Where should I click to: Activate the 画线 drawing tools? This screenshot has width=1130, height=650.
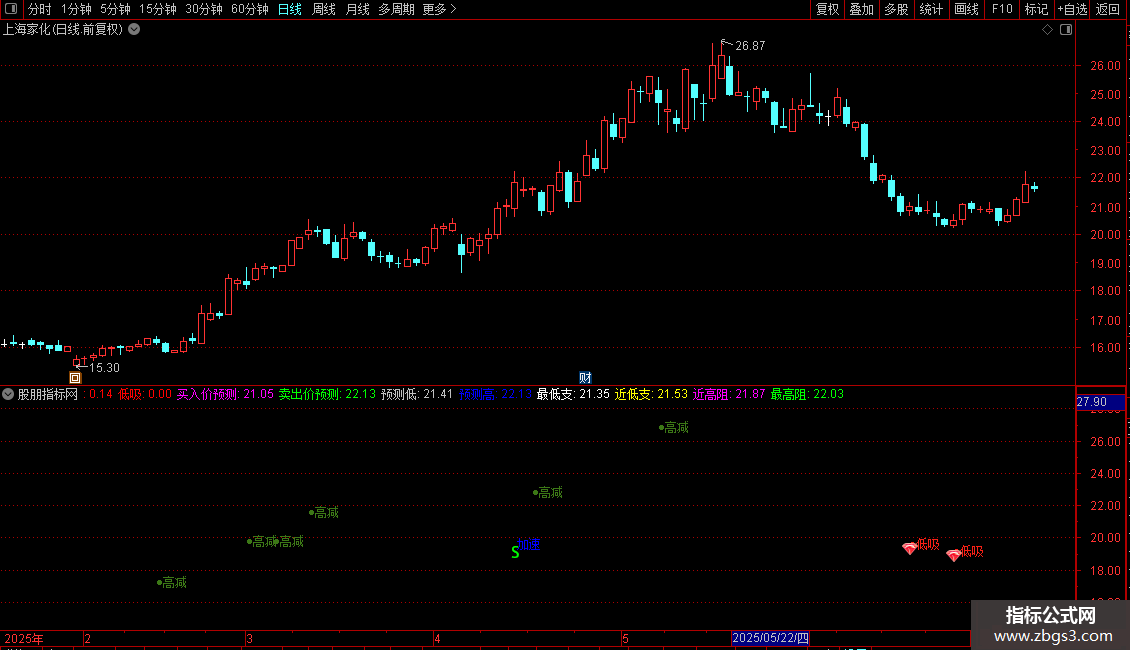click(966, 9)
